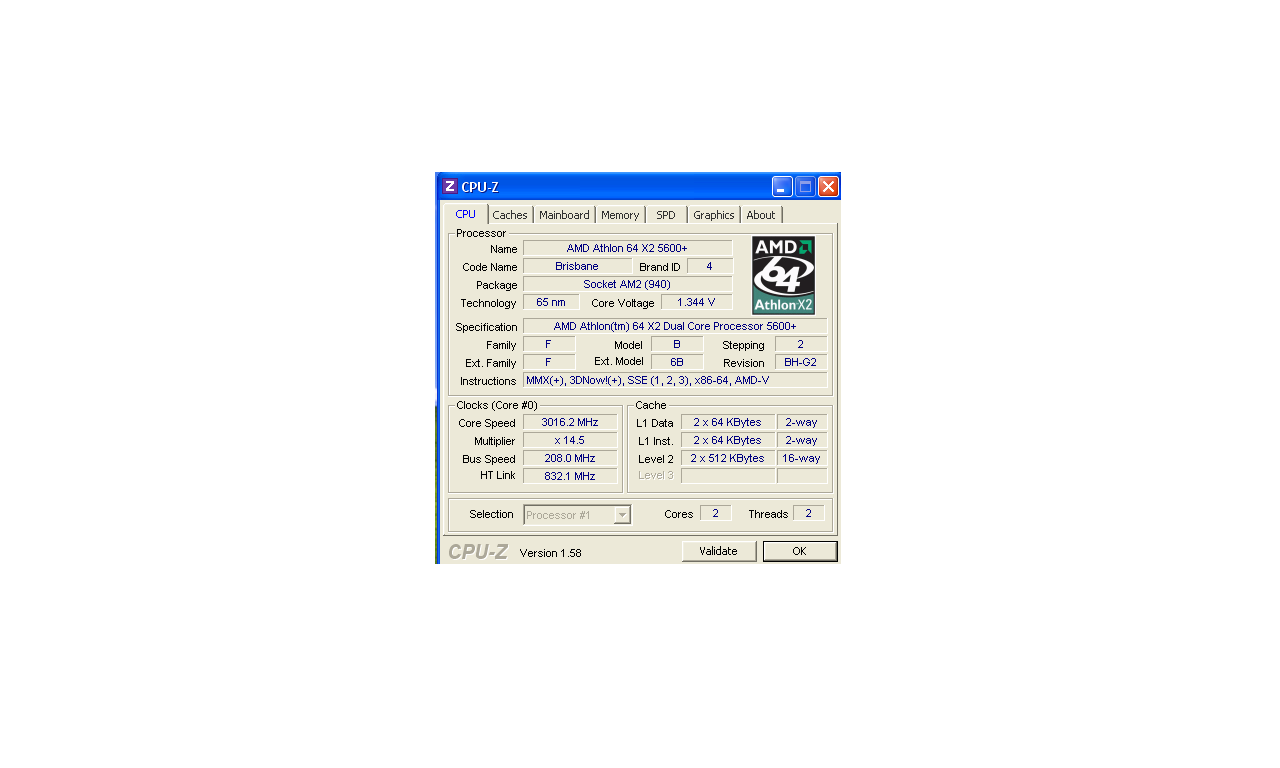Click the L1 Data size 2 x 64 KBytes
This screenshot has height=768, width=1280.
pos(727,422)
